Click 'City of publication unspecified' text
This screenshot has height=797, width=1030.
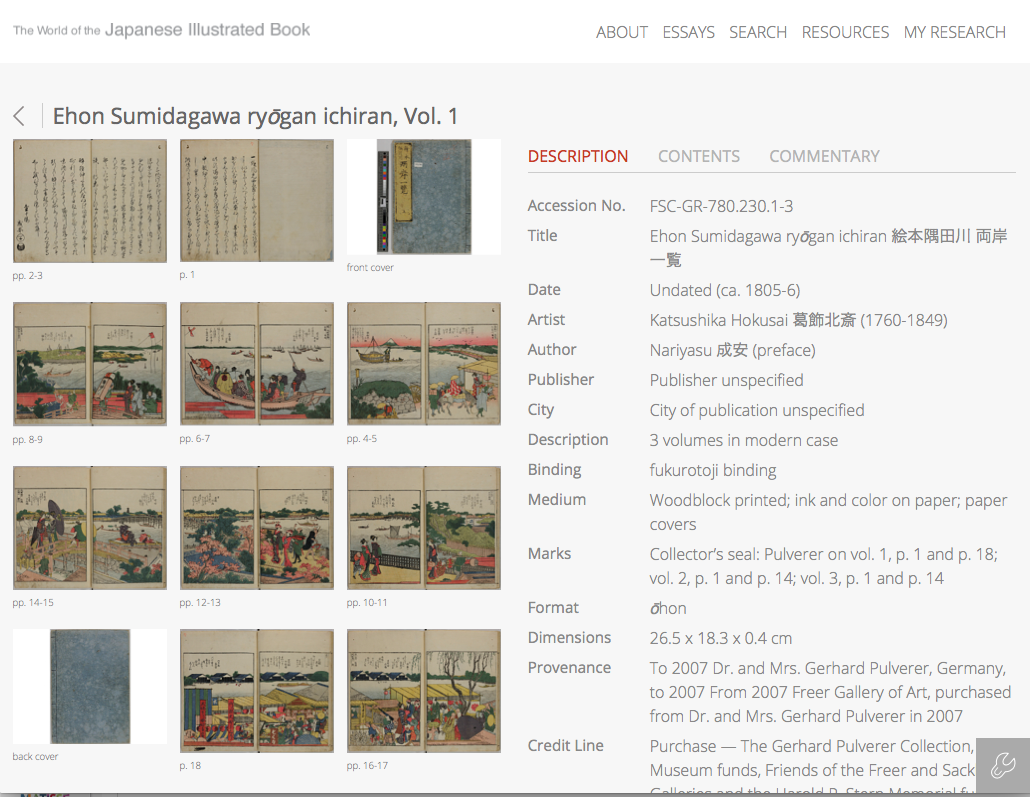click(x=757, y=410)
